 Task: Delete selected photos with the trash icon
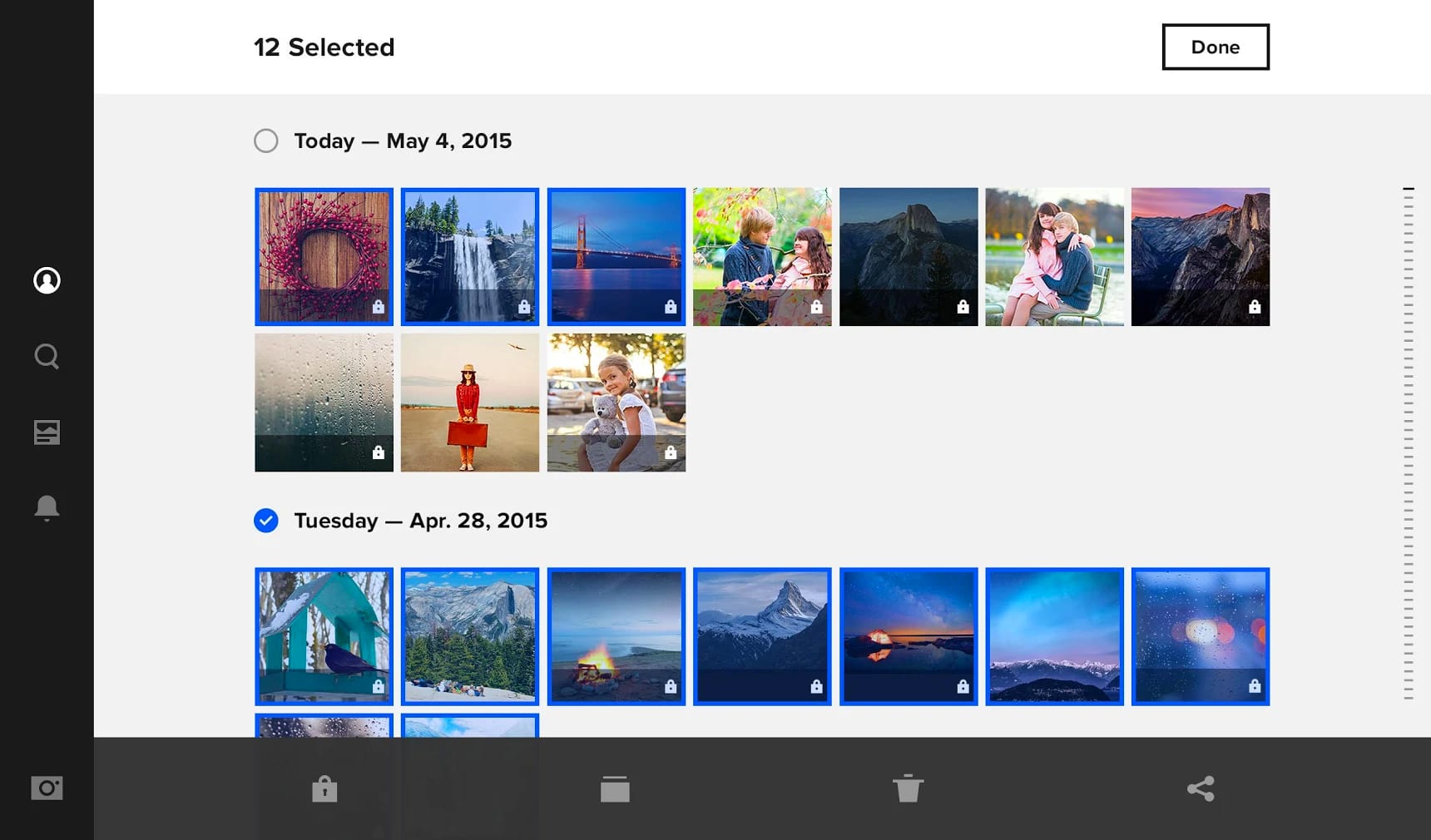[909, 788]
